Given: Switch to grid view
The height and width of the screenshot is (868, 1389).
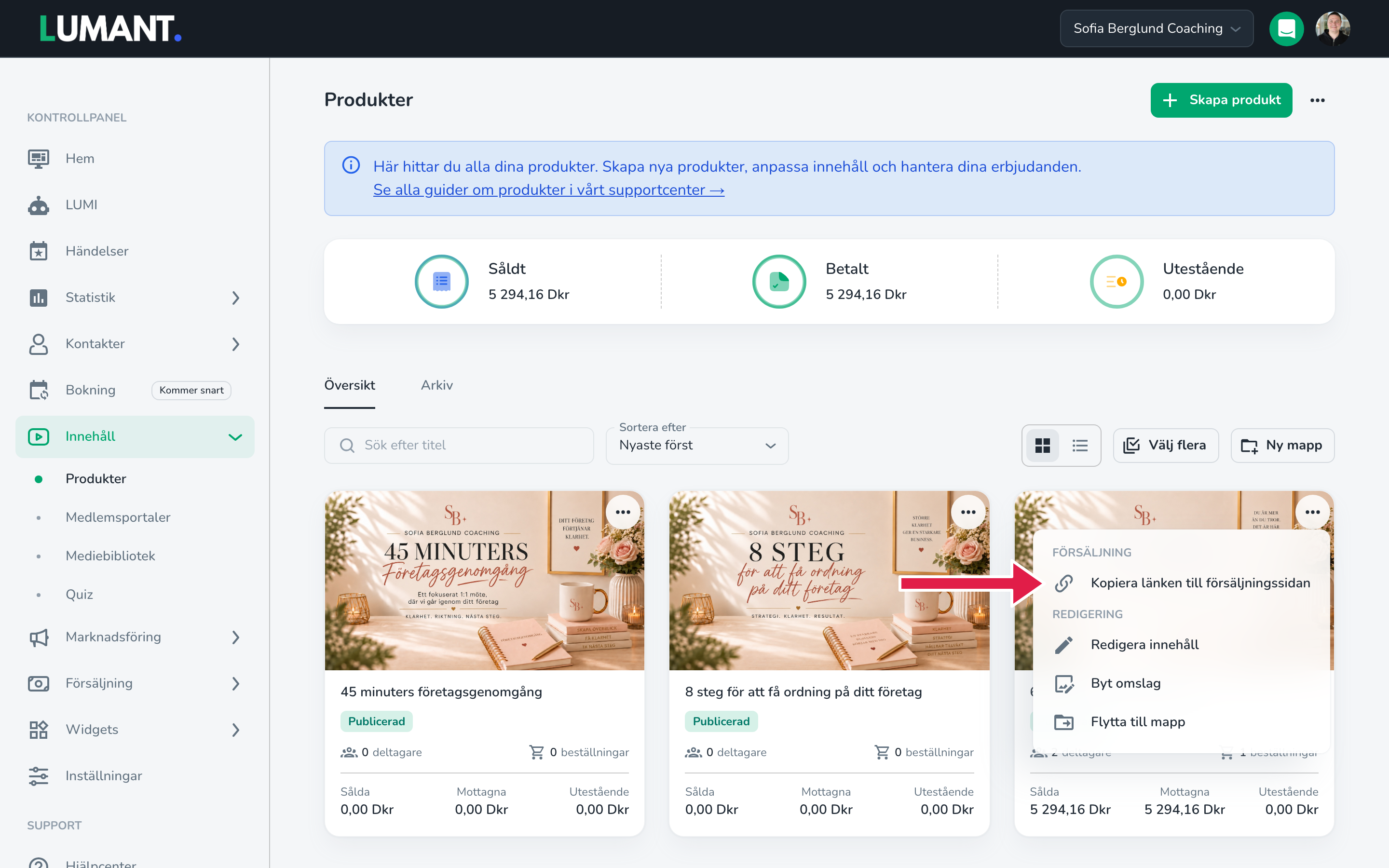Looking at the screenshot, I should [1042, 446].
